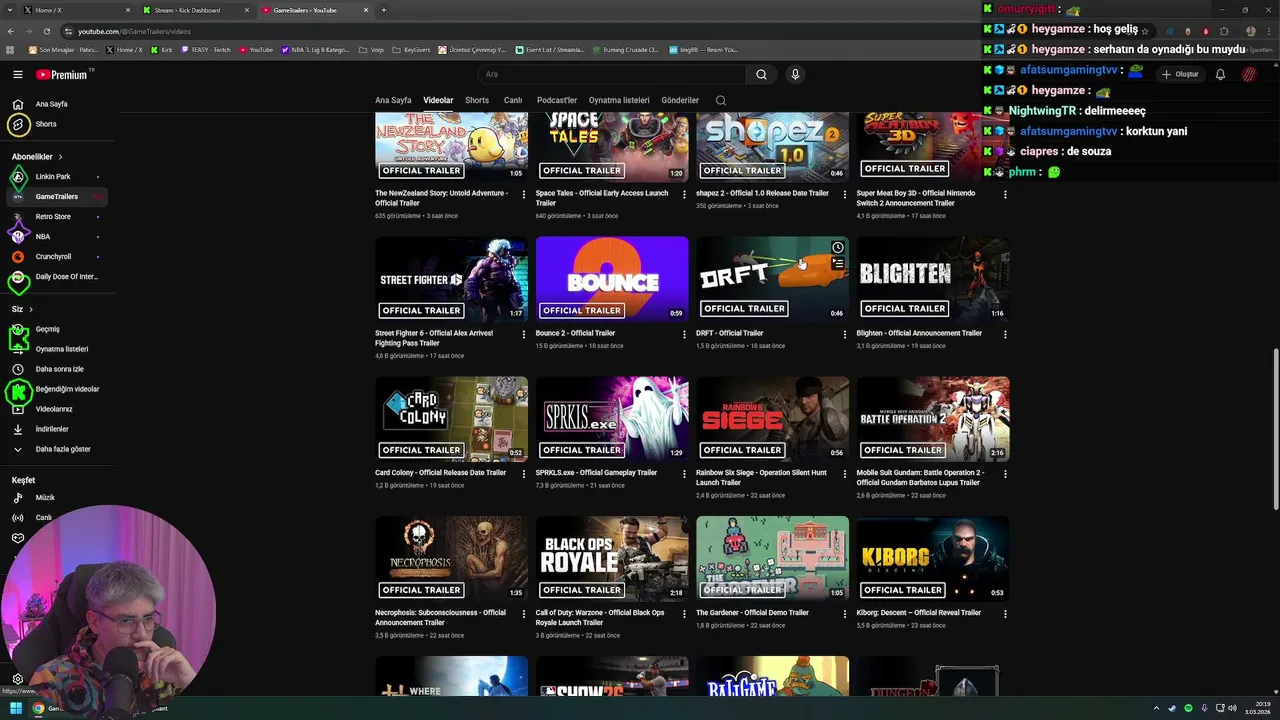Open Chrome from the Windows taskbar
This screenshot has width=1280, height=720.
[38, 708]
